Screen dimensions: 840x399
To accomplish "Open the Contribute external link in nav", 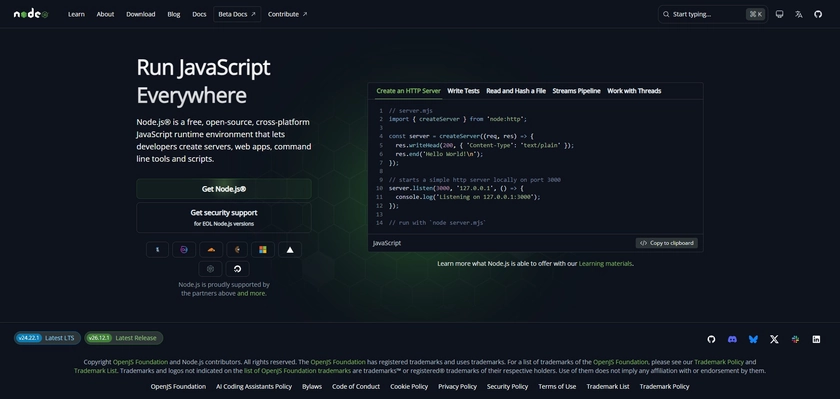I will [x=288, y=14].
